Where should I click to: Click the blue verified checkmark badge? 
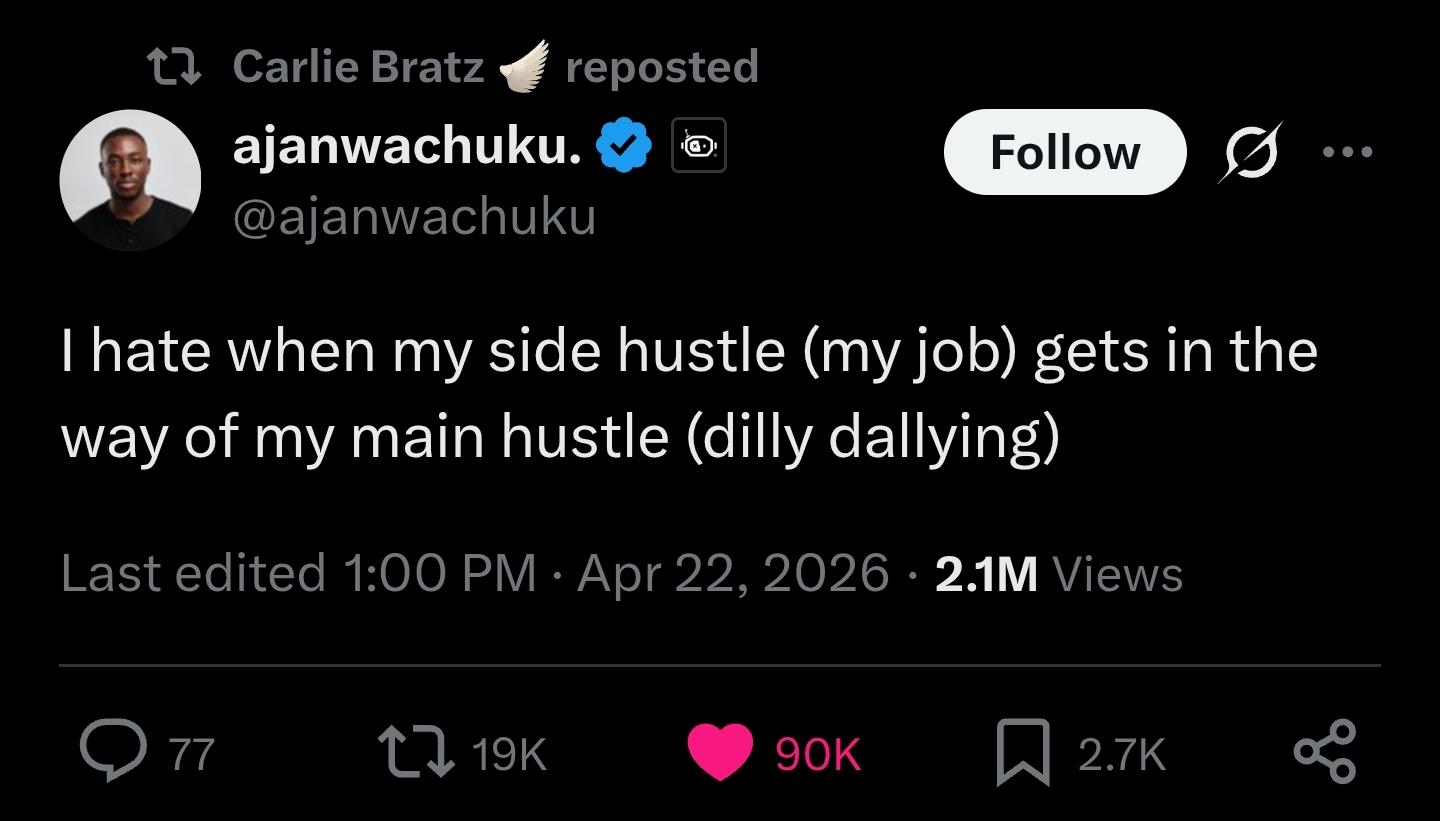pos(624,149)
